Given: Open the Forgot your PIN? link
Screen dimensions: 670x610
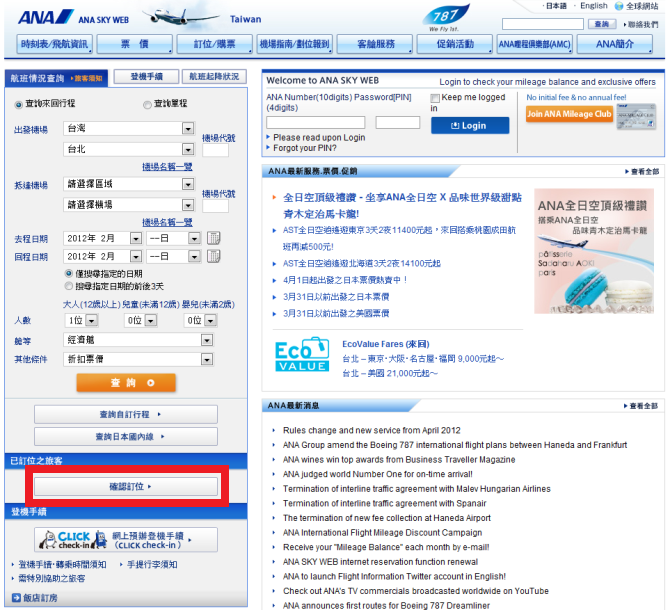Looking at the screenshot, I should [x=305, y=148].
